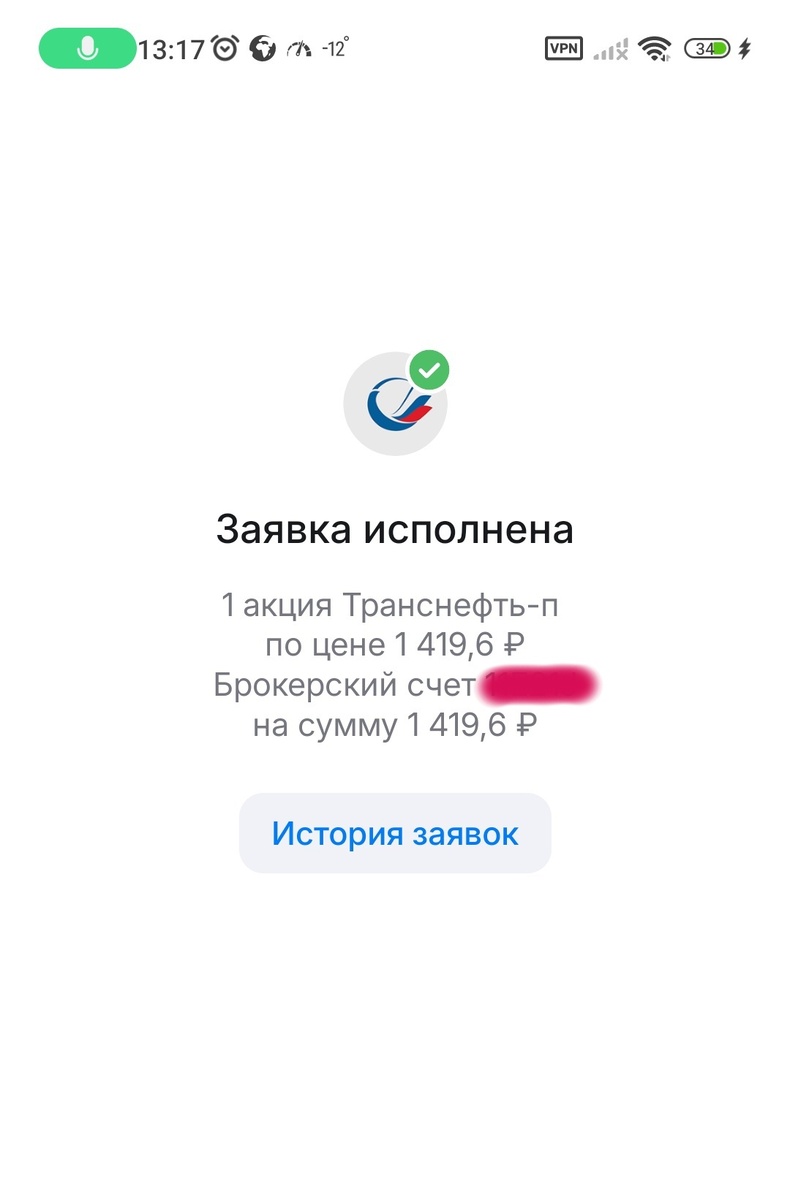Tap the VPN indicator icon
Screen dimensions: 790x1200
click(x=564, y=48)
